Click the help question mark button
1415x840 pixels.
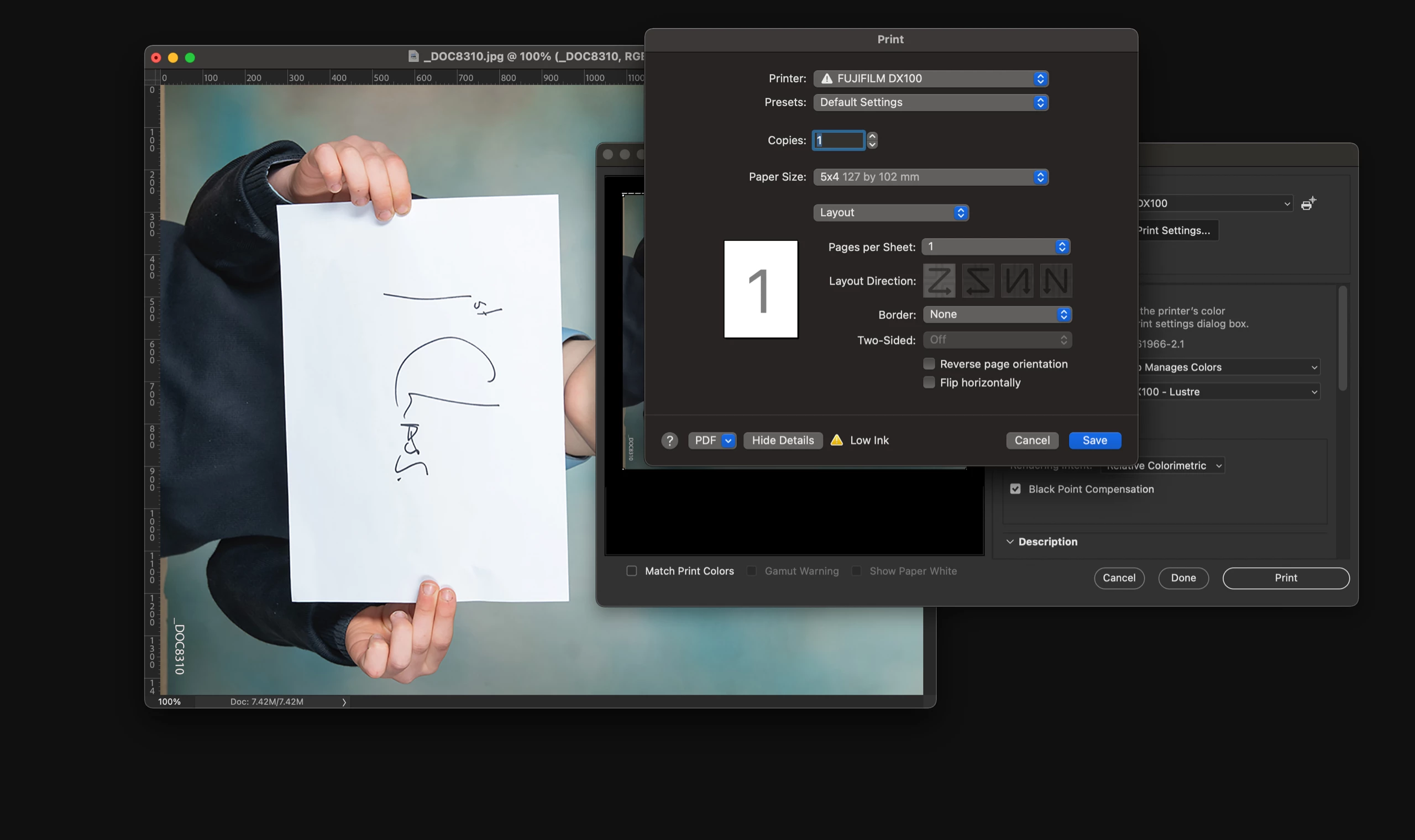tap(669, 440)
